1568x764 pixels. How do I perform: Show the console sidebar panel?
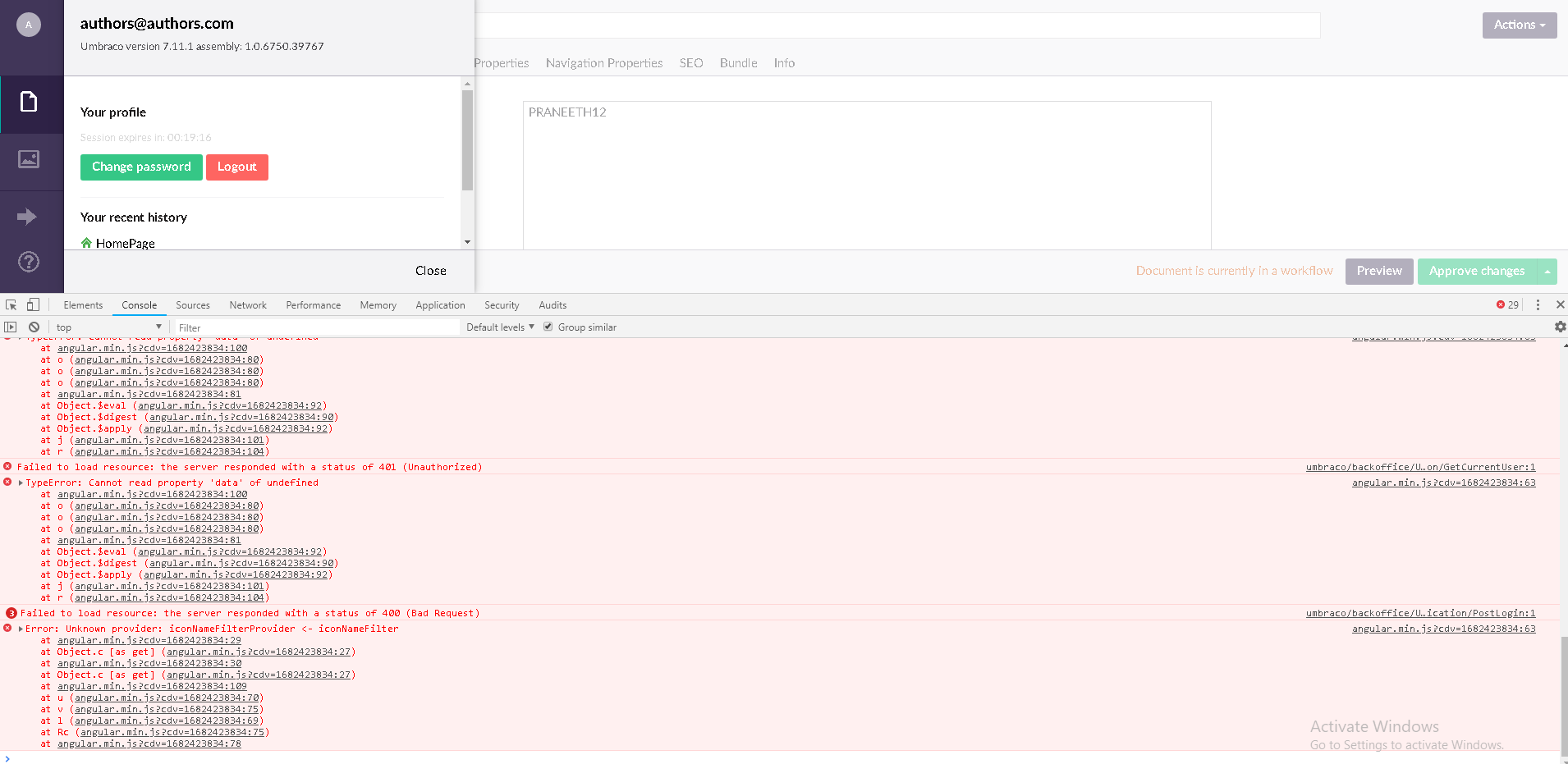coord(10,327)
